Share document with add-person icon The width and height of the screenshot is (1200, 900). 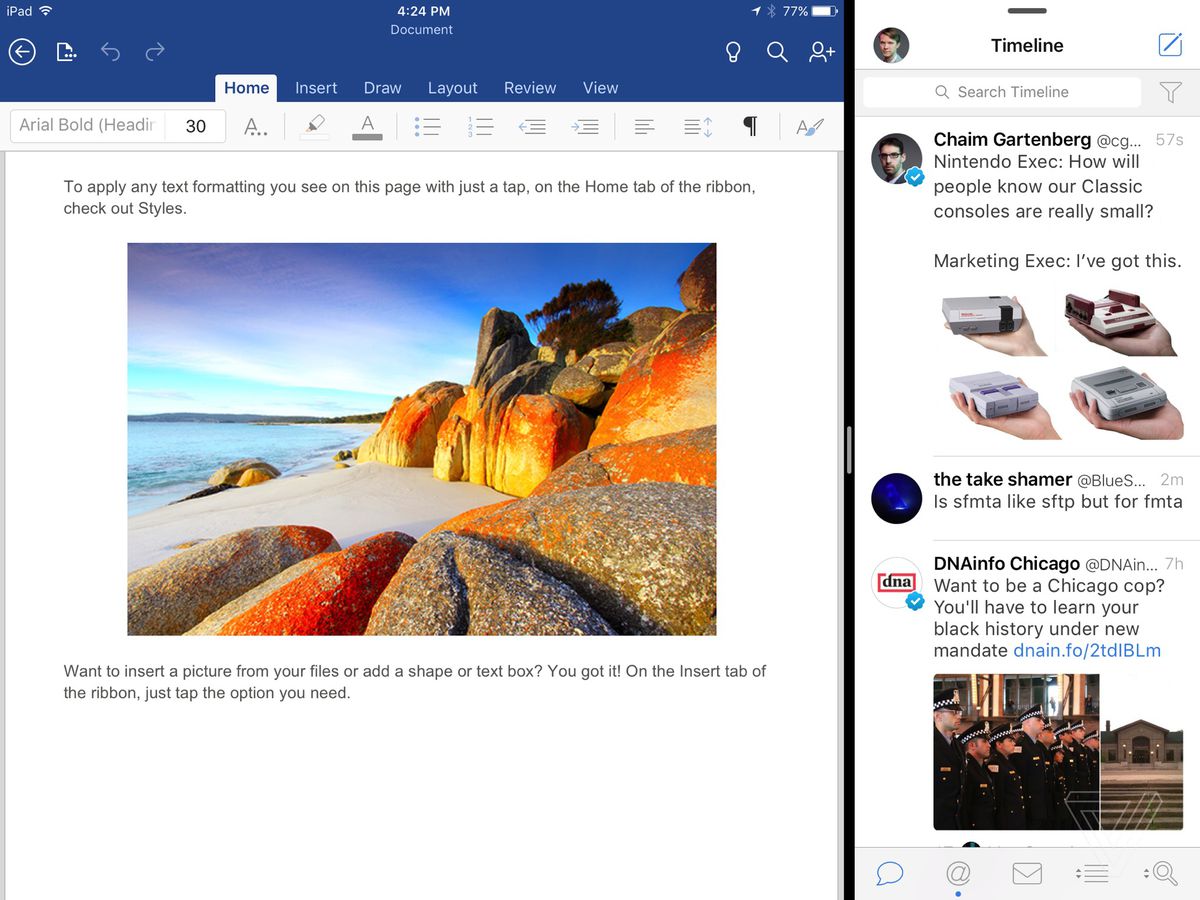point(822,52)
